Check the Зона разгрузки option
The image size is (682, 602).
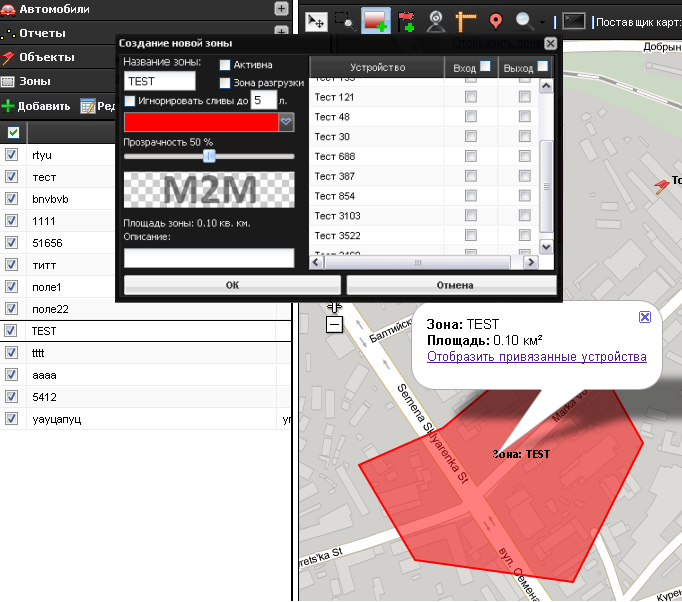click(x=225, y=83)
